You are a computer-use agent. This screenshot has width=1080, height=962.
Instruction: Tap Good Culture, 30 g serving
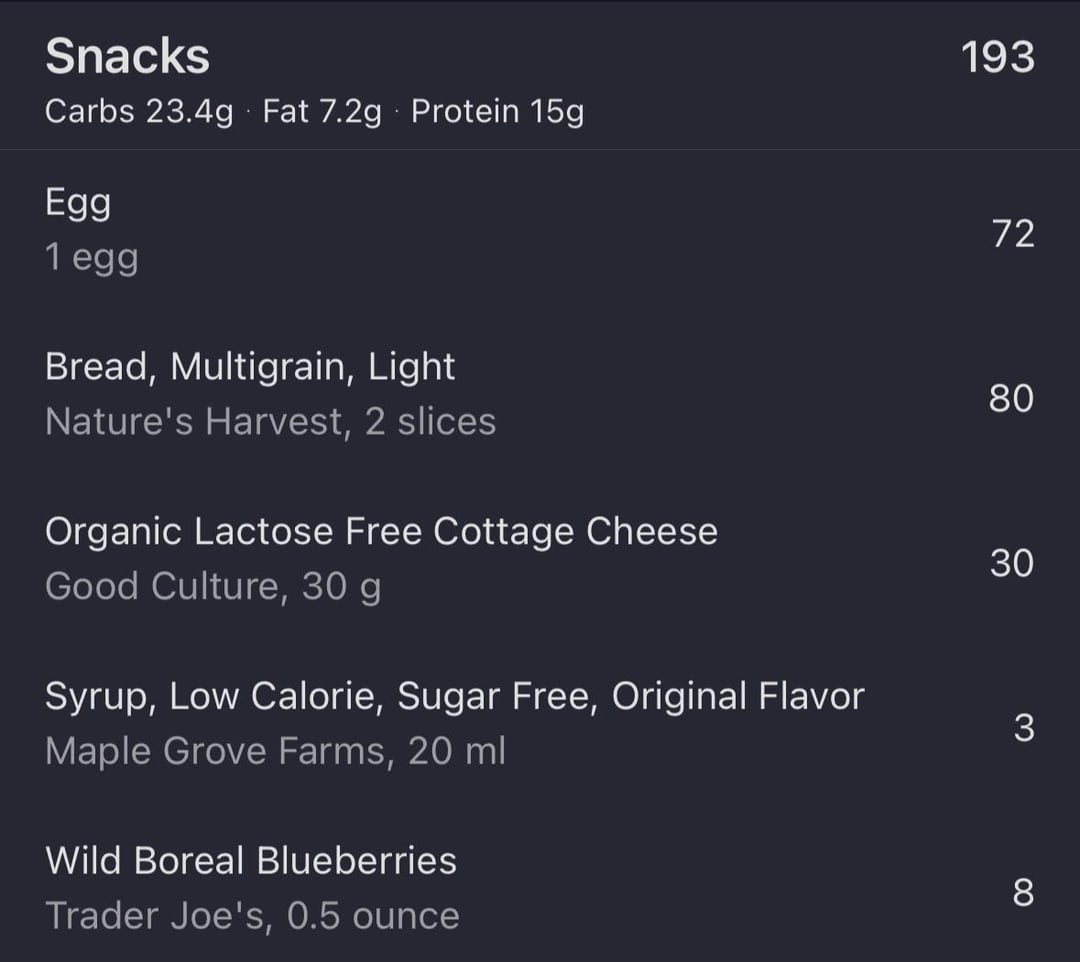pyautogui.click(x=213, y=587)
